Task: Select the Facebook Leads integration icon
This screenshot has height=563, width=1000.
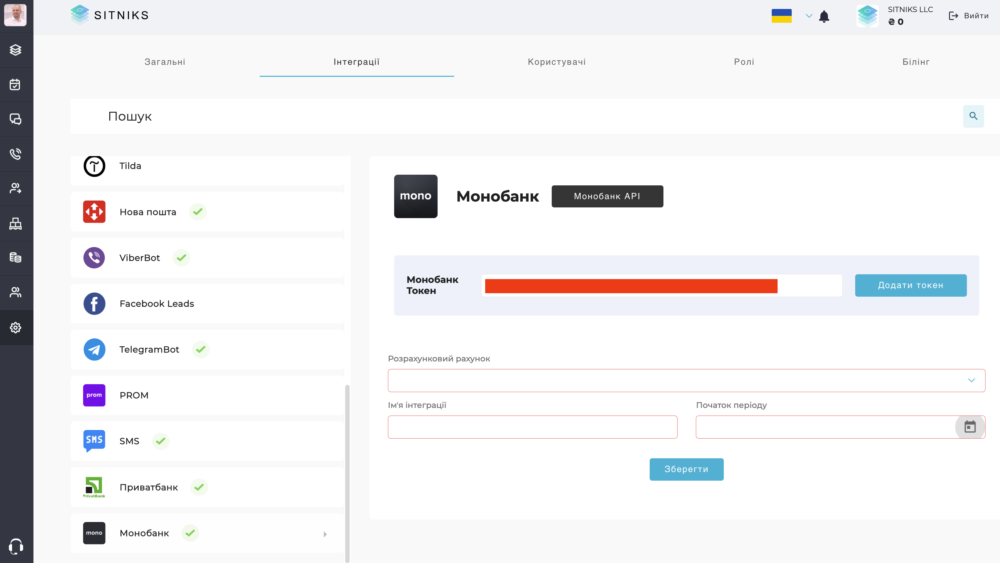Action: point(94,303)
